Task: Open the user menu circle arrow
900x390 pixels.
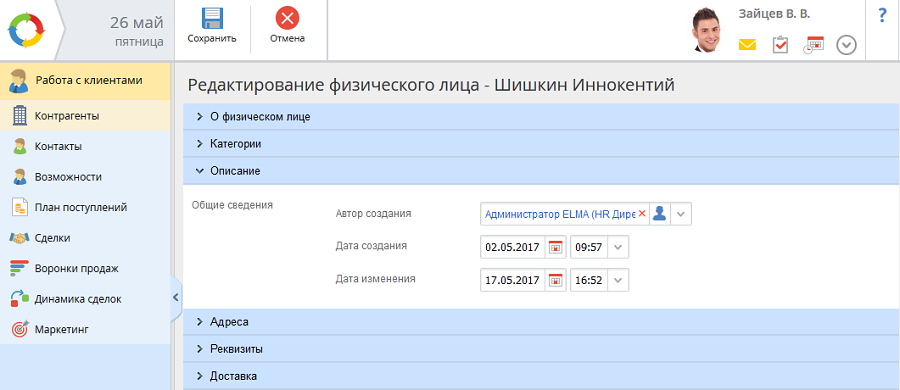Action: tap(847, 45)
